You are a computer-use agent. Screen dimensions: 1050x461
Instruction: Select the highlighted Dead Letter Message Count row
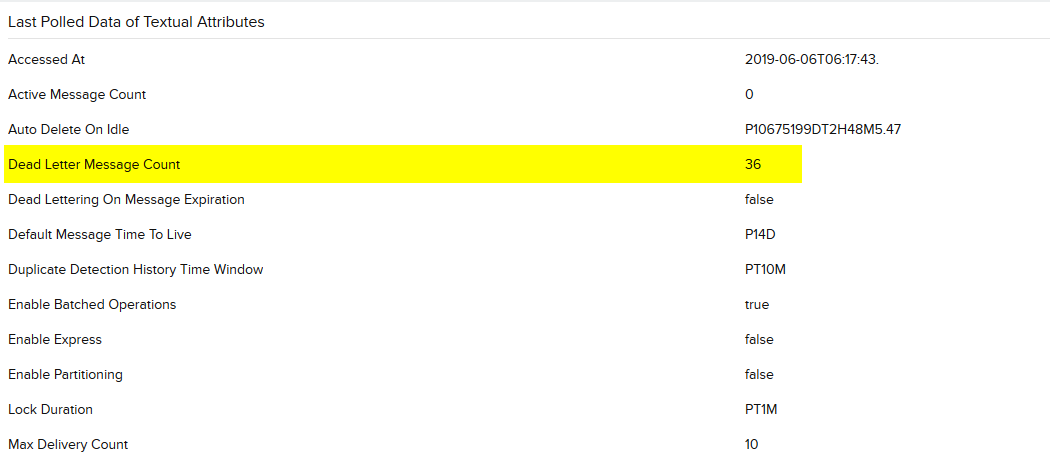(402, 164)
